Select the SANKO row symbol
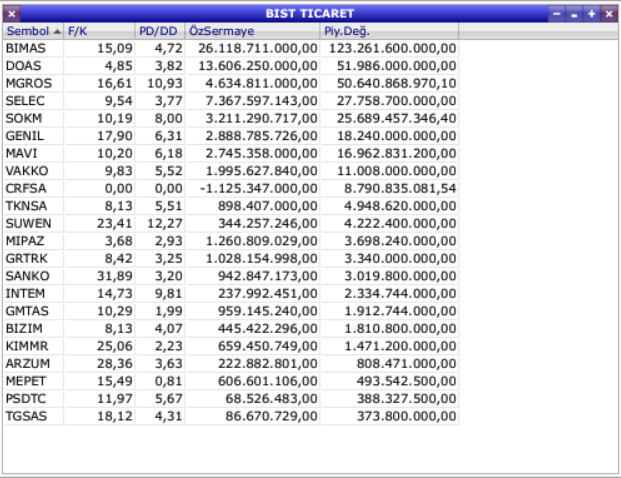 click(27, 276)
